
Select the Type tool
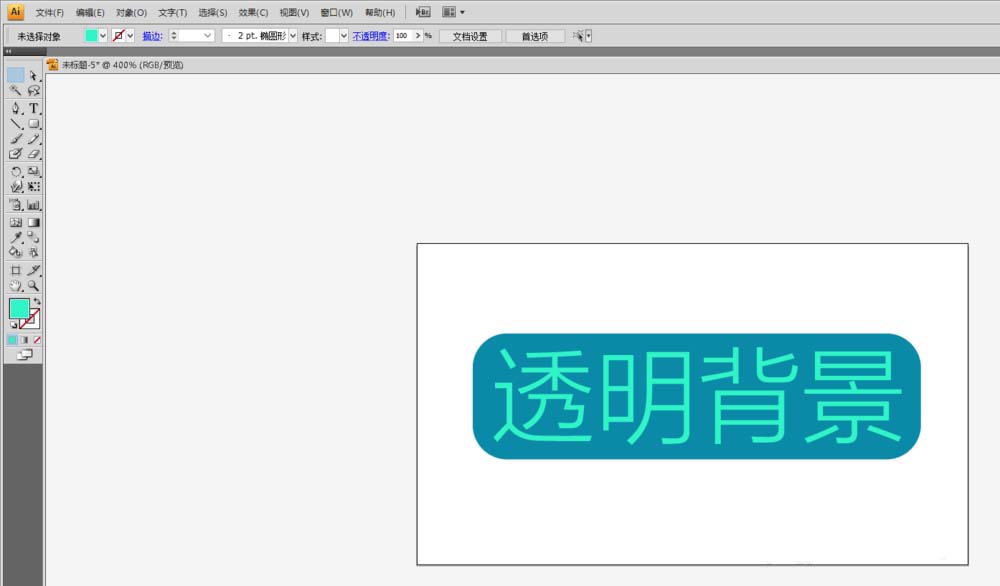click(x=33, y=108)
